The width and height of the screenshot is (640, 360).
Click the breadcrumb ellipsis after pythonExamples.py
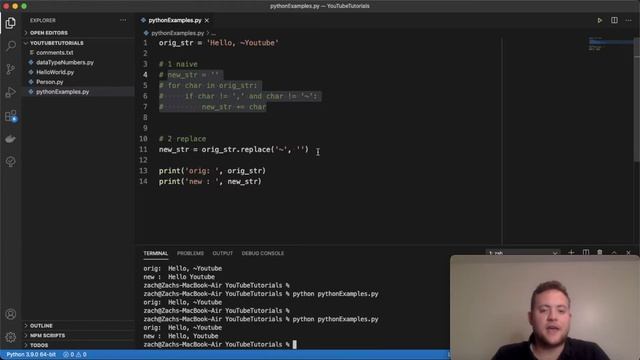tap(213, 33)
